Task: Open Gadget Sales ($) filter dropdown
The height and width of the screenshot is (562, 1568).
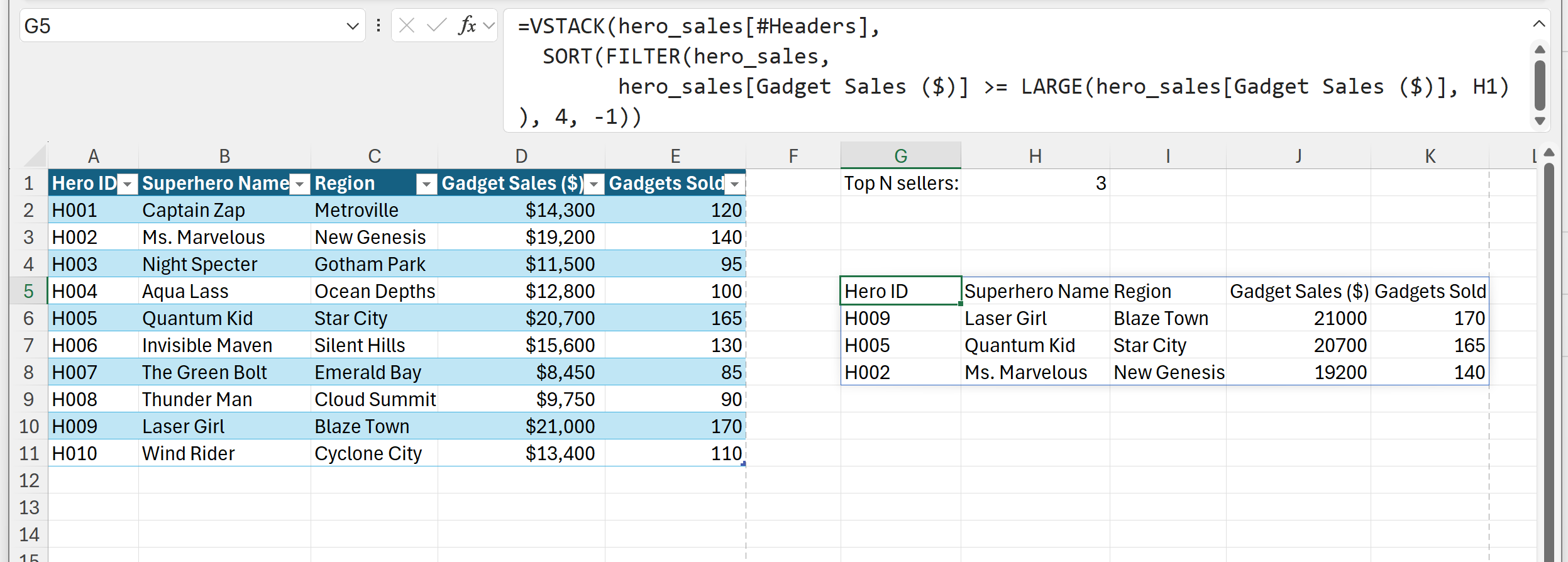Action: pos(594,184)
